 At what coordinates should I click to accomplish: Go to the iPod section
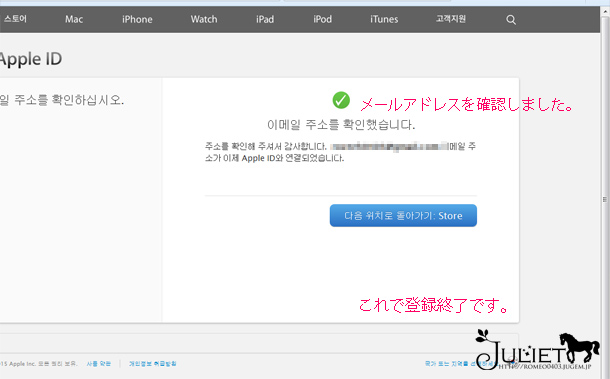coord(323,19)
